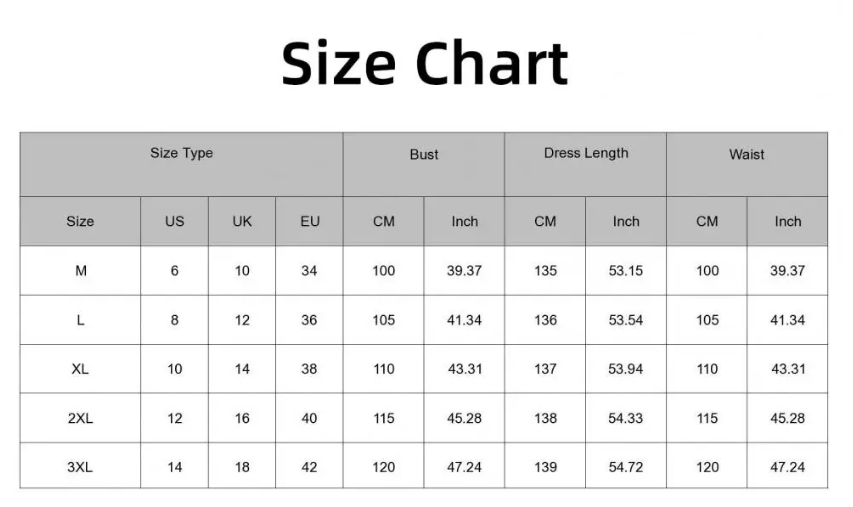Click the Bust column header
This screenshot has width=853, height=507.
pyautogui.click(x=424, y=155)
